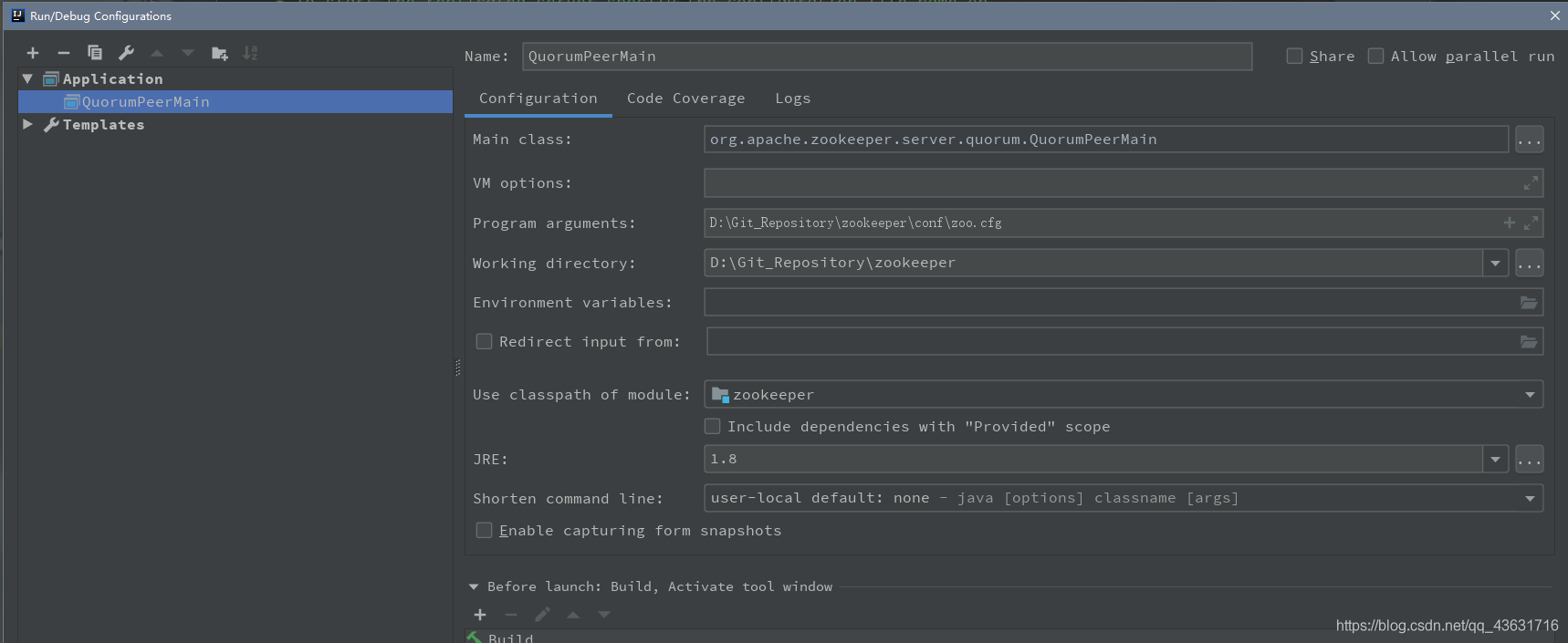Select QuorumPeerMain configuration in tree
1568x643 pixels.
coord(235,101)
